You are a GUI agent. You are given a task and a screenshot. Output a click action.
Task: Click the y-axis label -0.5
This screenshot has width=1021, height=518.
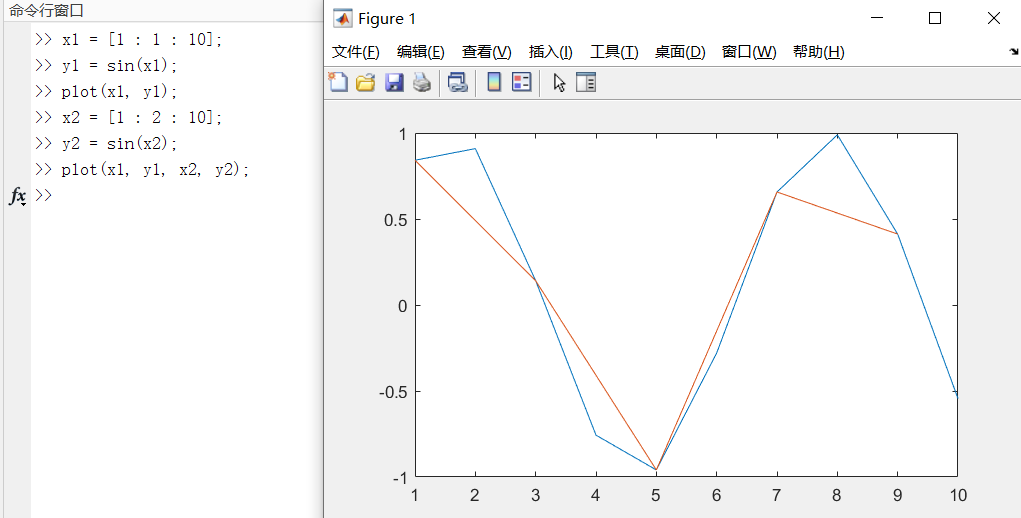(x=393, y=392)
